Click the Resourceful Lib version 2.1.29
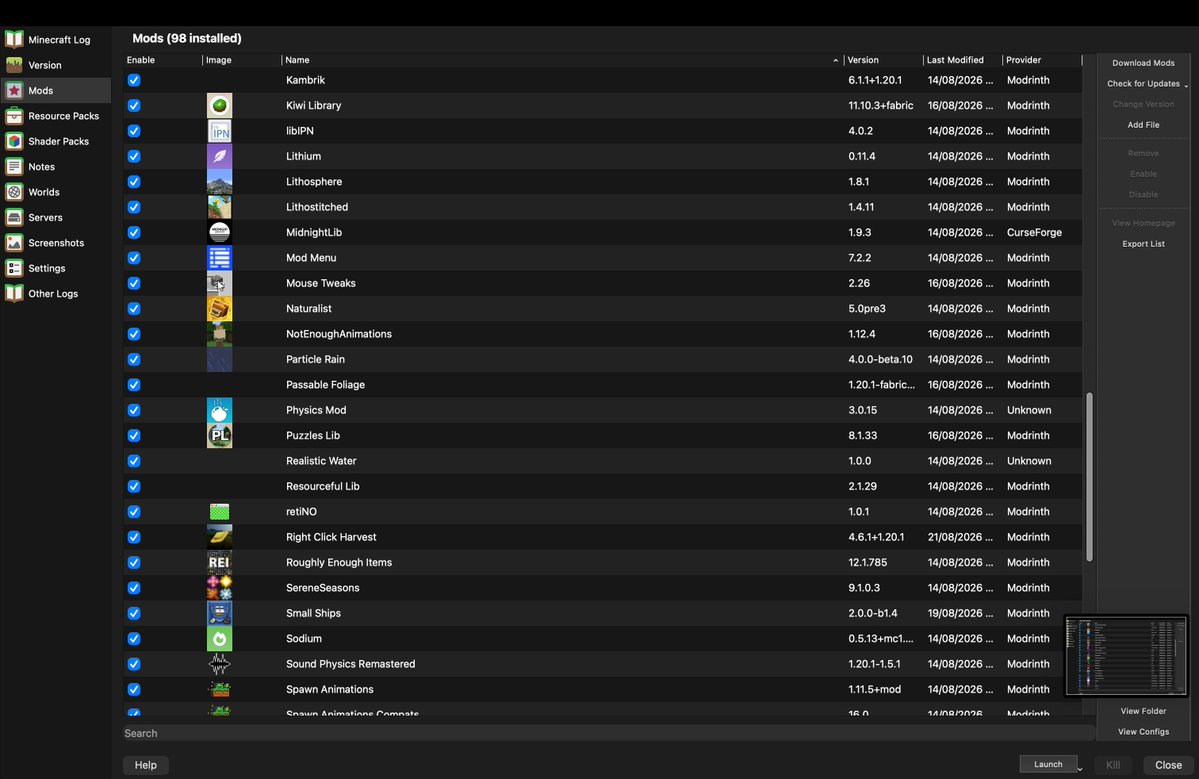 863,486
